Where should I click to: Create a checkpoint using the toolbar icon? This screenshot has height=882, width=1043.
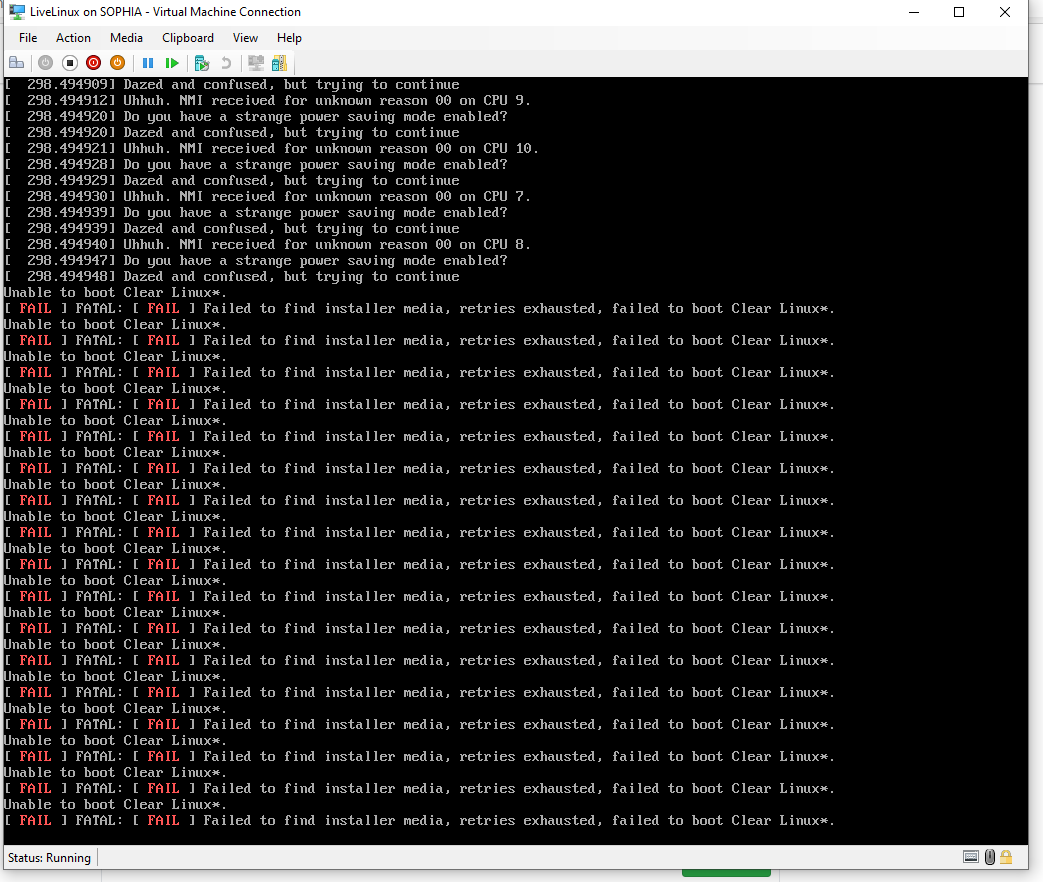[x=200, y=62]
